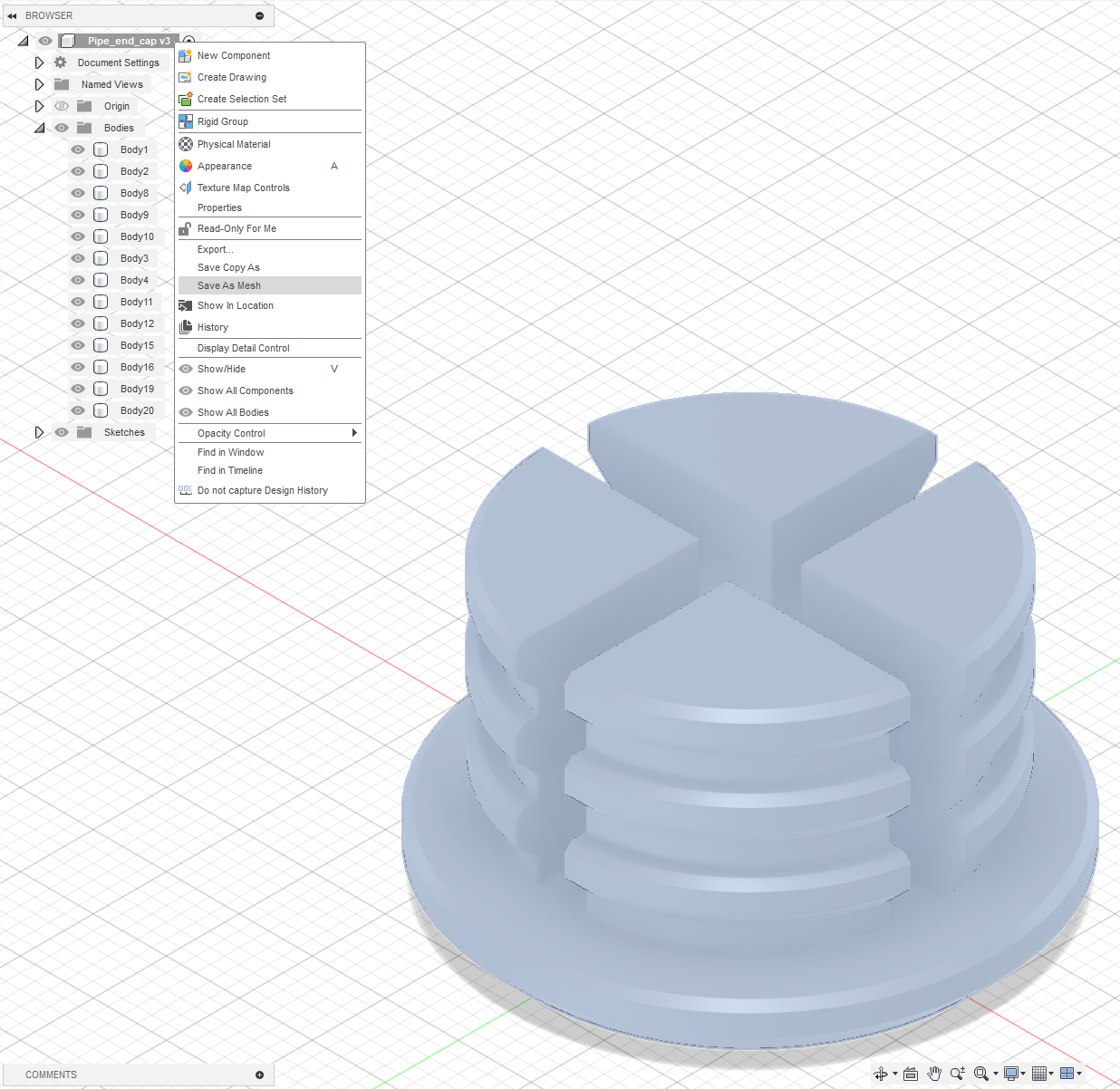Screen dimensions: 1120x1089
Task: Select Show/Hide menu entry
Action: point(270,369)
